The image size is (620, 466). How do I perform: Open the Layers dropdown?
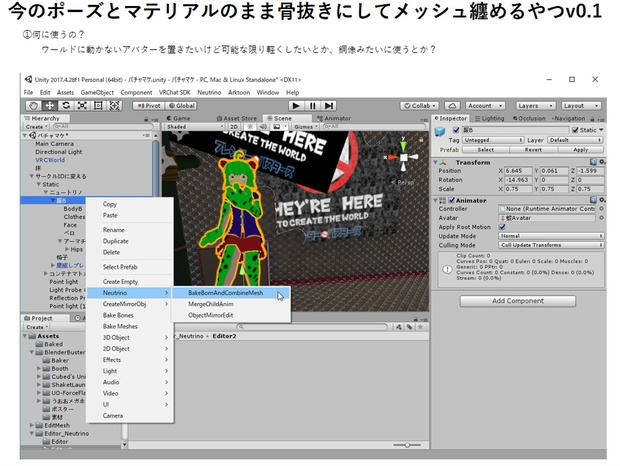click(535, 106)
